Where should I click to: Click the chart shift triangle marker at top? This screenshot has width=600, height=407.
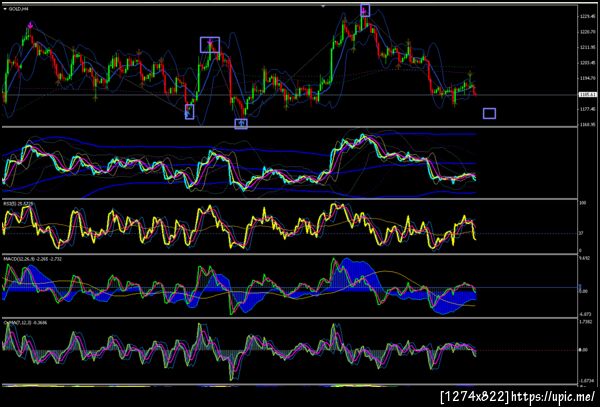(x=323, y=6)
